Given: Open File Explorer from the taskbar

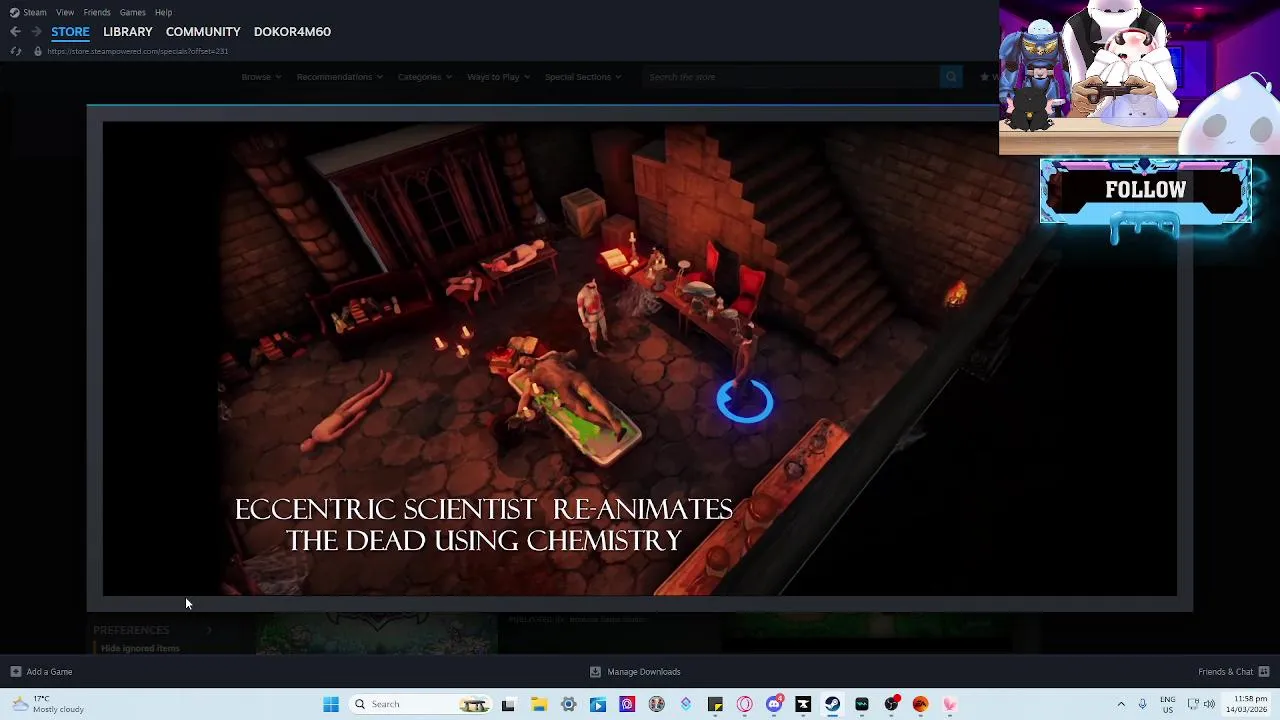Looking at the screenshot, I should [x=538, y=704].
